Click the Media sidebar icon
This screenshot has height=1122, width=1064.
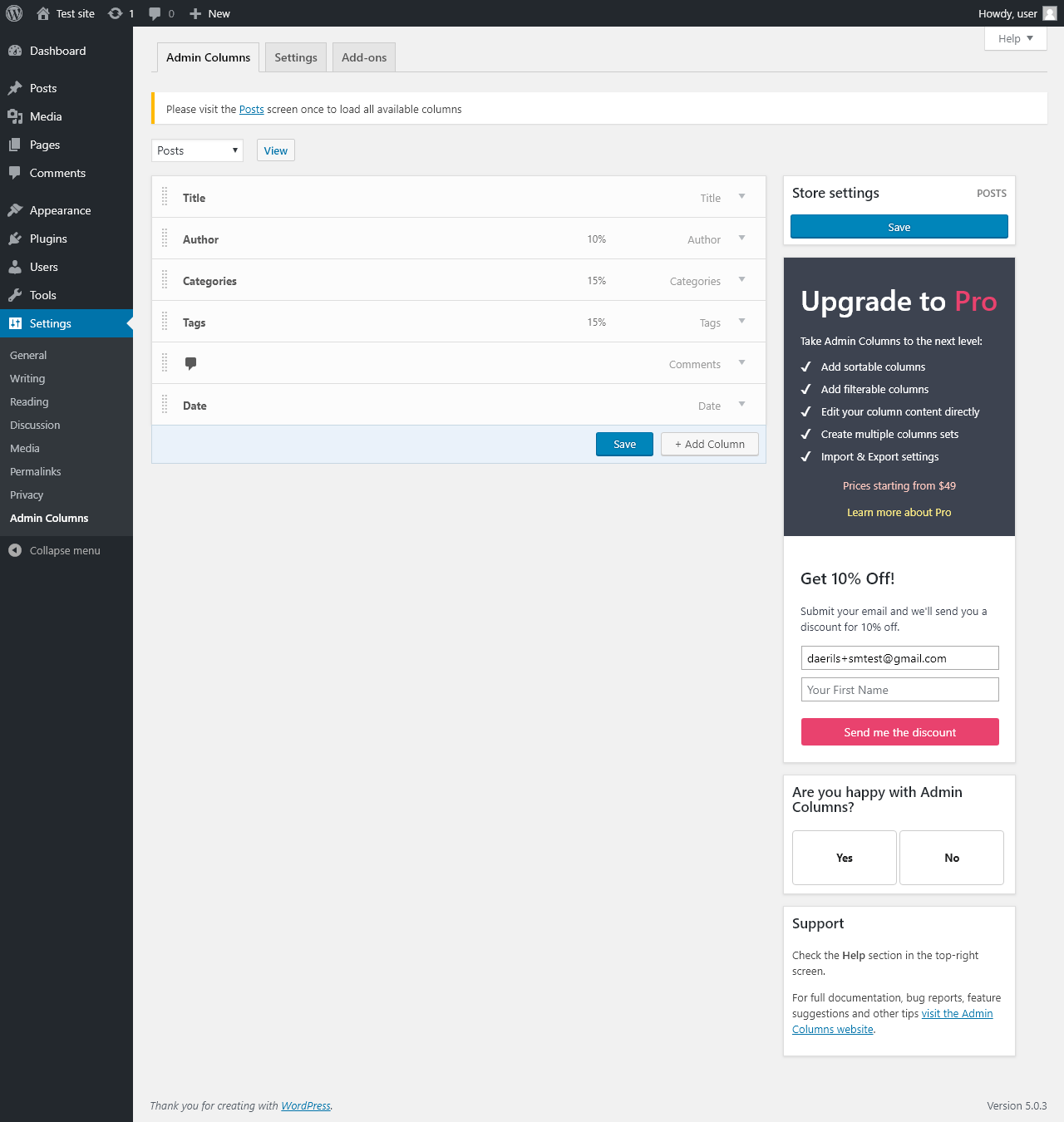[x=15, y=116]
